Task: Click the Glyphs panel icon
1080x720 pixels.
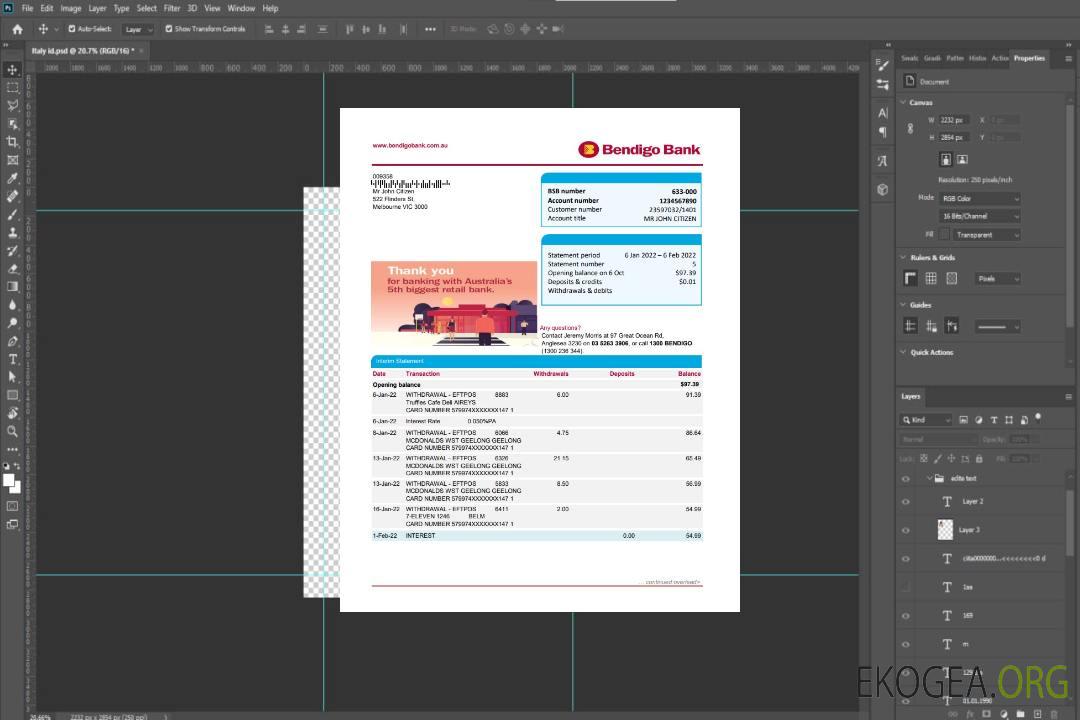Action: click(x=883, y=161)
